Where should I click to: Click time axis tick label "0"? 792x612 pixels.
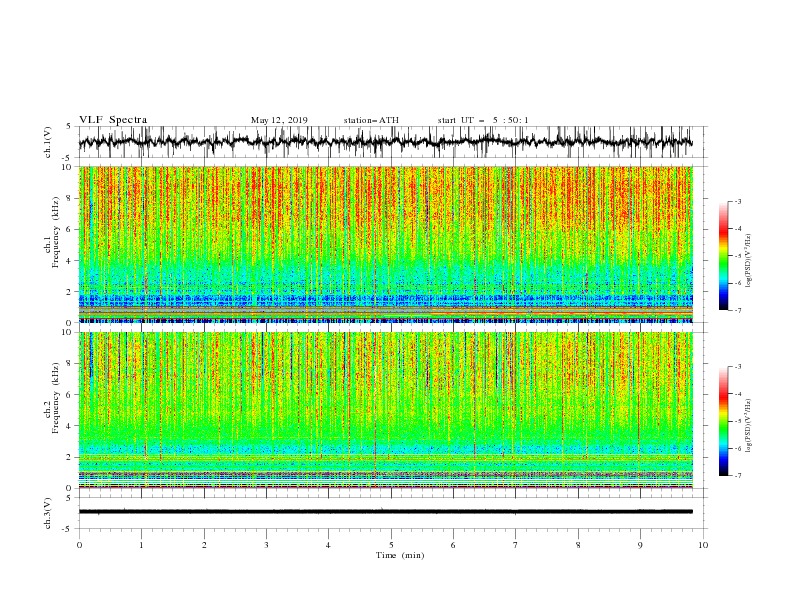79,545
